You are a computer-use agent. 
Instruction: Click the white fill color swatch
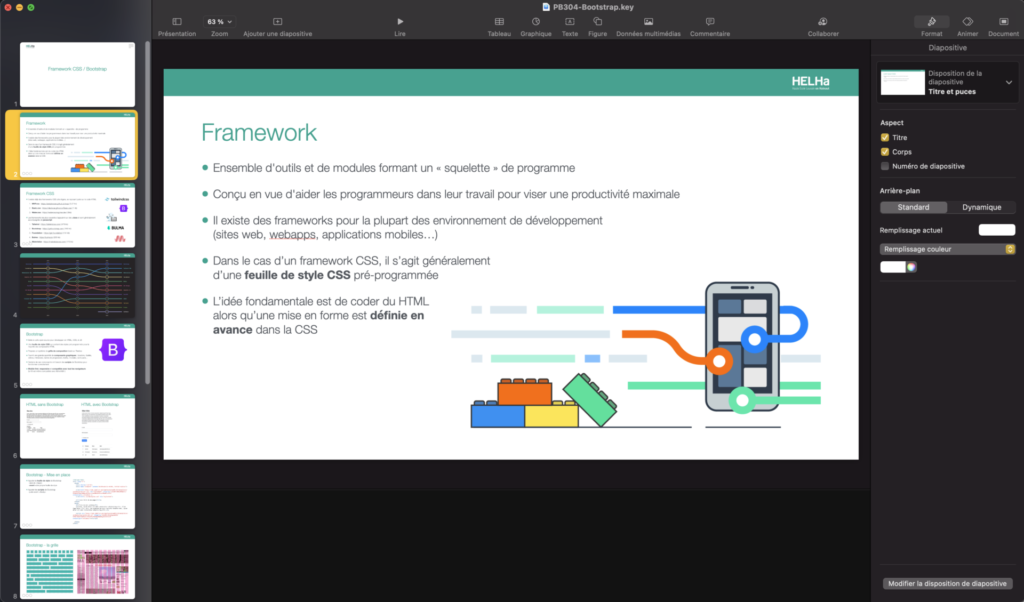click(x=891, y=267)
